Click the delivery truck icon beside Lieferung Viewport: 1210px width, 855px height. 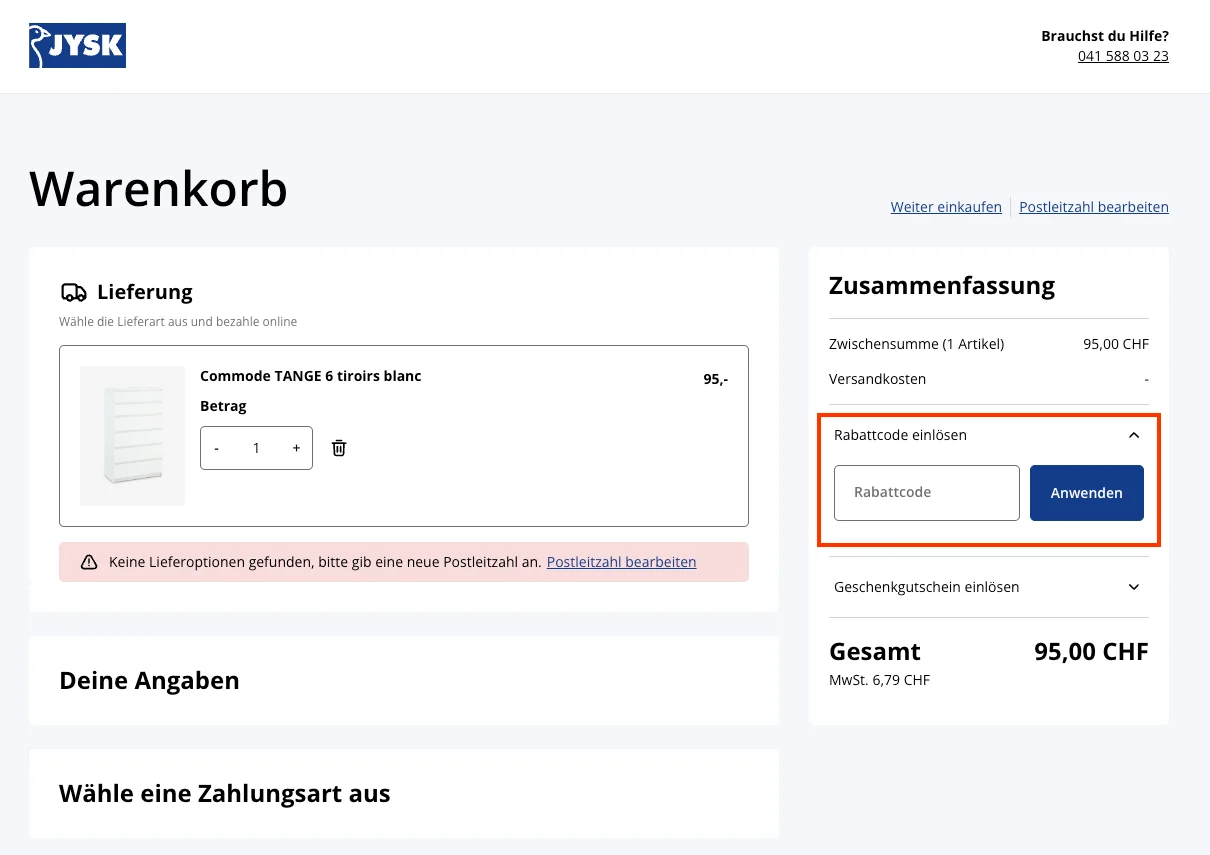[x=73, y=291]
